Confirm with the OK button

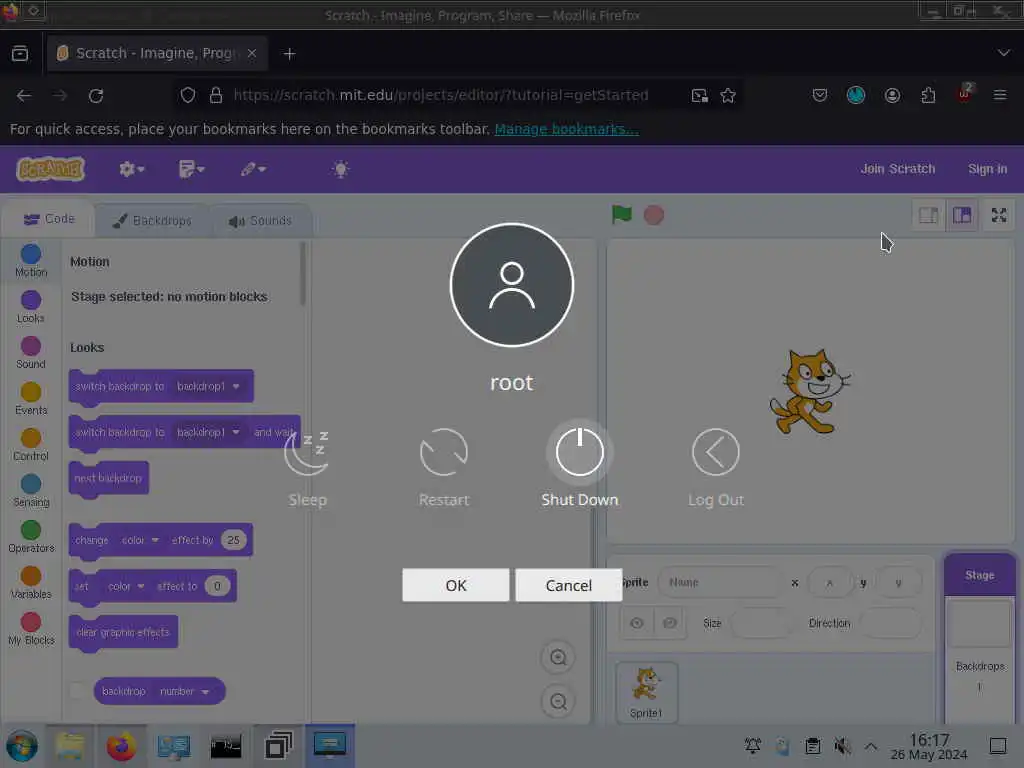[x=456, y=585]
